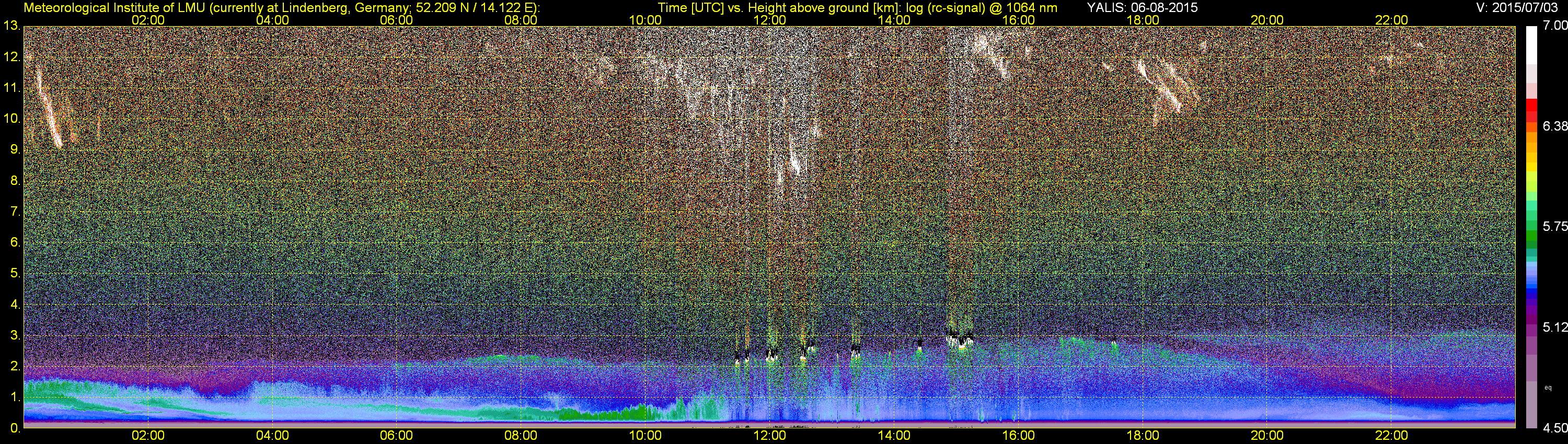1568x444 pixels.
Task: Click the '6.38' color scale value
Action: pyautogui.click(x=1556, y=126)
